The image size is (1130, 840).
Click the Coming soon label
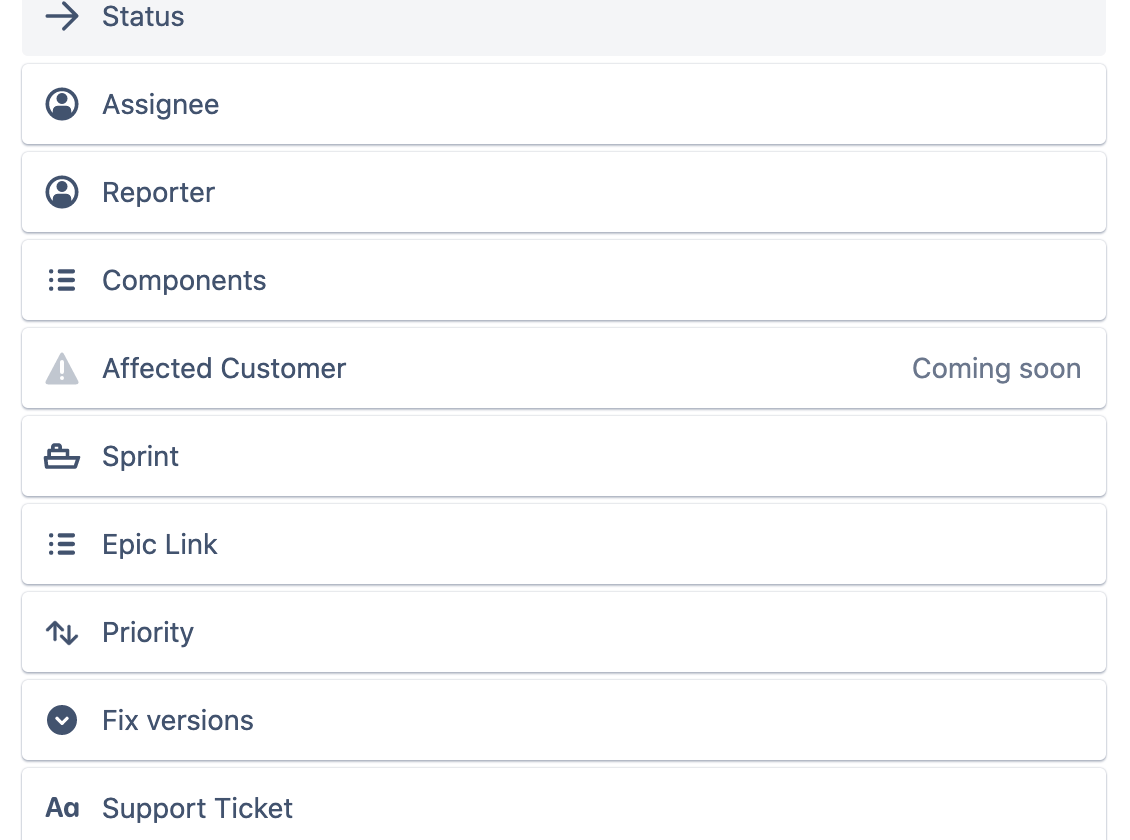996,369
